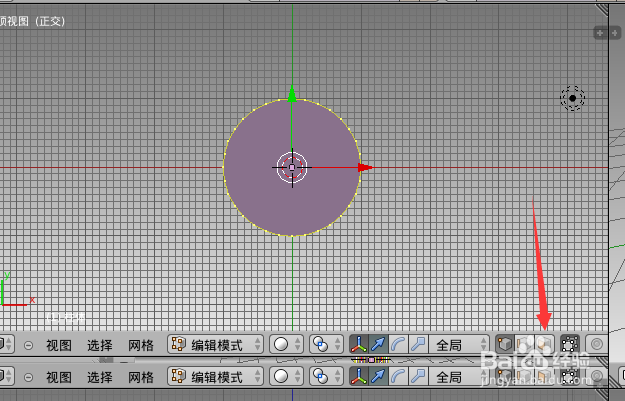Select the scale manipulator in the upper header

[418, 344]
